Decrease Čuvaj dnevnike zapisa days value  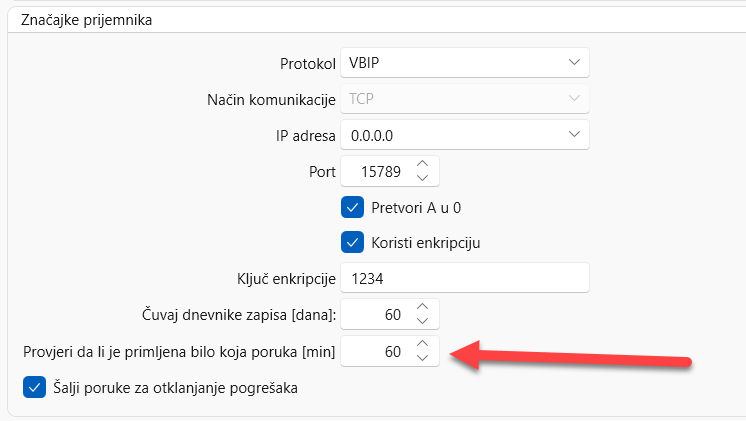[422, 321]
